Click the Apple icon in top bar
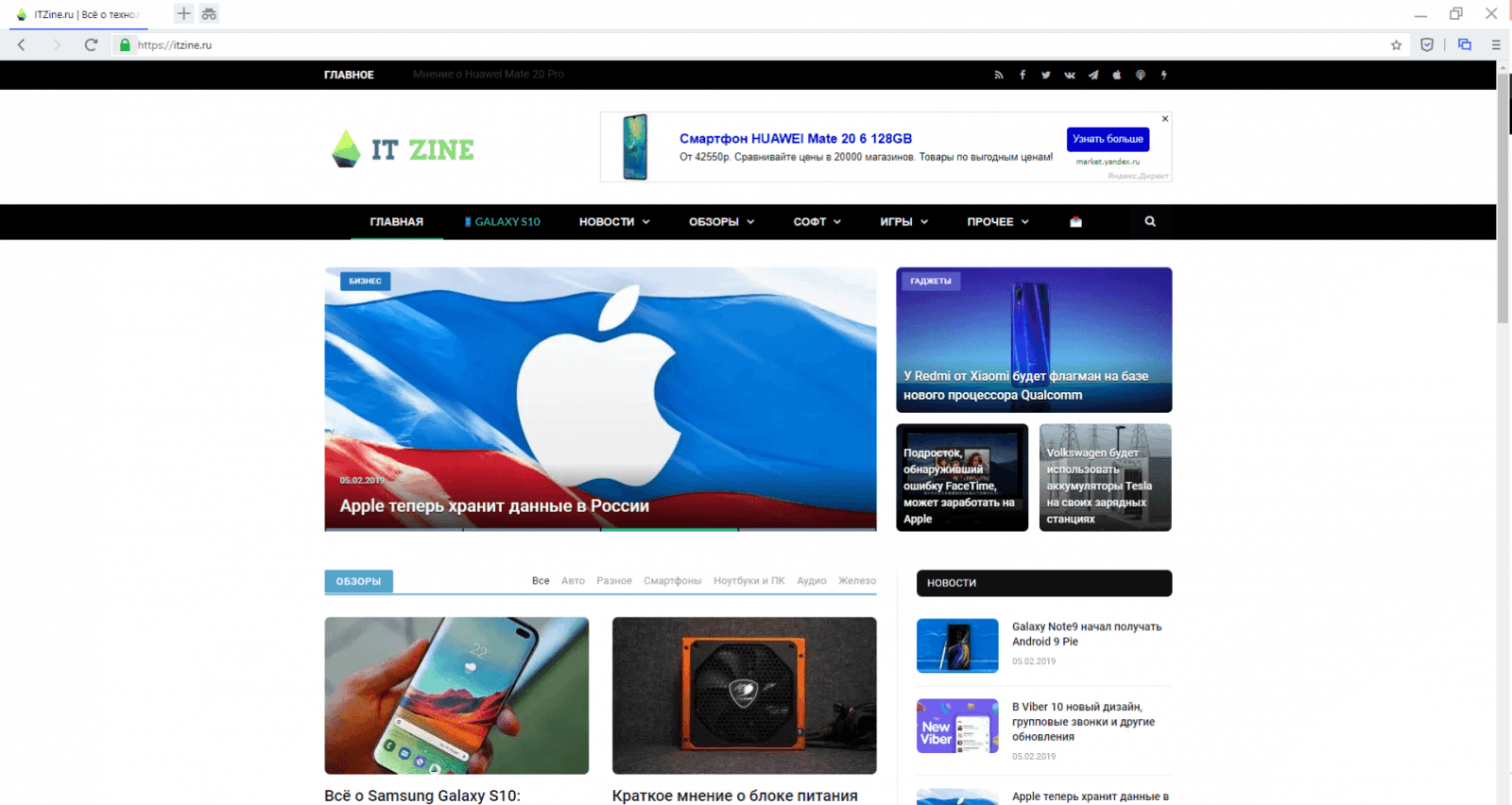Image resolution: width=1512 pixels, height=805 pixels. (x=1117, y=75)
